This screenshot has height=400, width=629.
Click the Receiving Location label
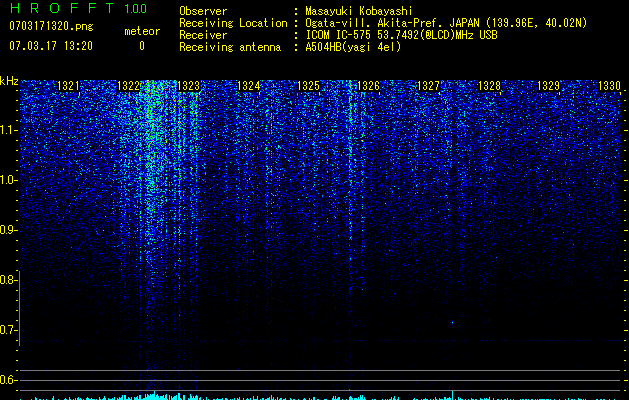coord(233,23)
